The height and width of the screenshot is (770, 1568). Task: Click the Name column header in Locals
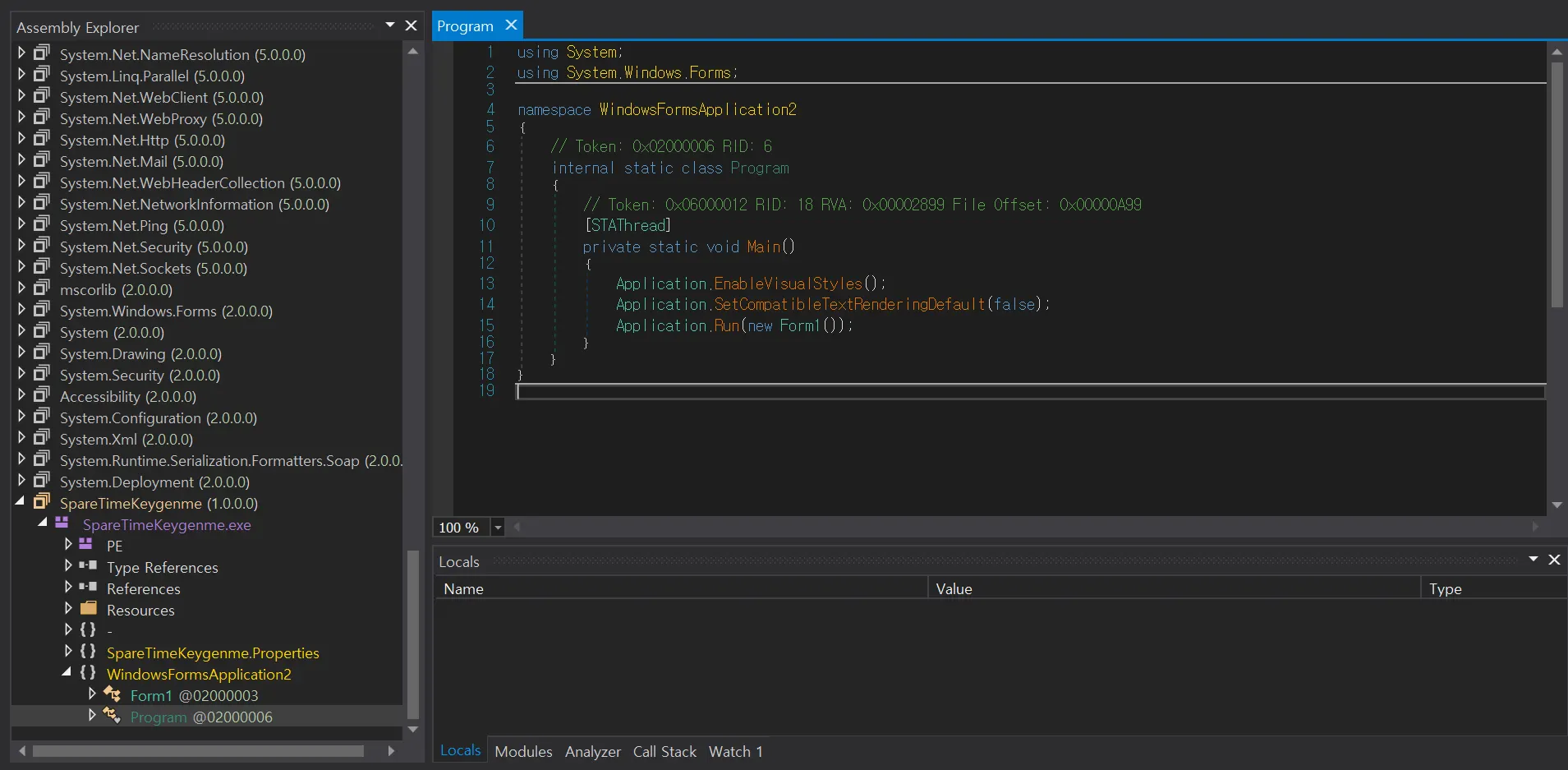pyautogui.click(x=464, y=588)
